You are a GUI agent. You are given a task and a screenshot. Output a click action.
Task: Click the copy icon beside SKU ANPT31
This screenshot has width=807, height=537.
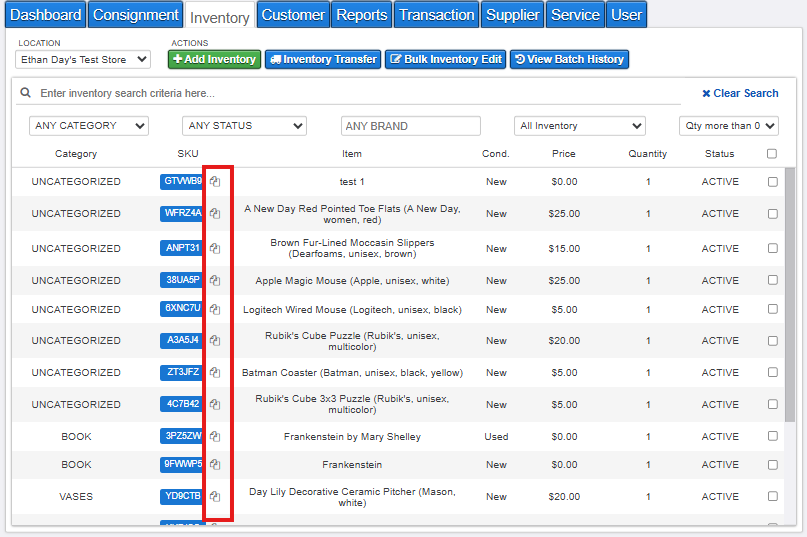point(214,249)
